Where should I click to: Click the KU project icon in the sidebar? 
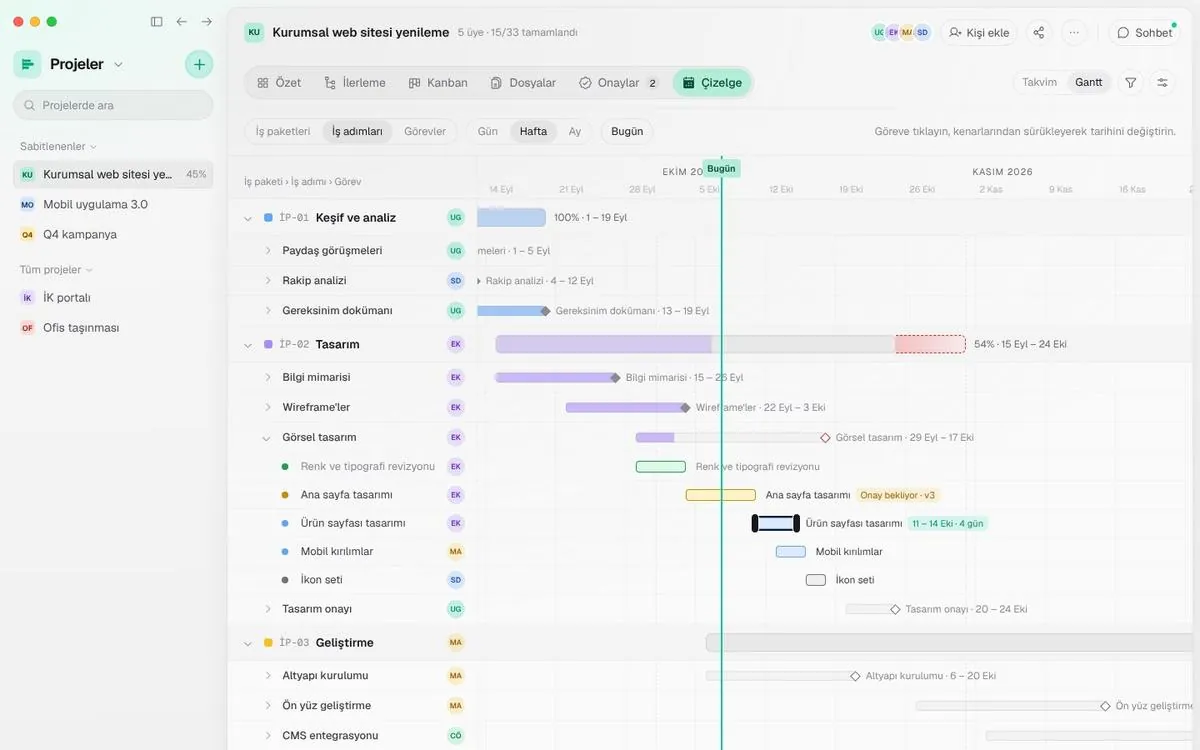coord(27,174)
